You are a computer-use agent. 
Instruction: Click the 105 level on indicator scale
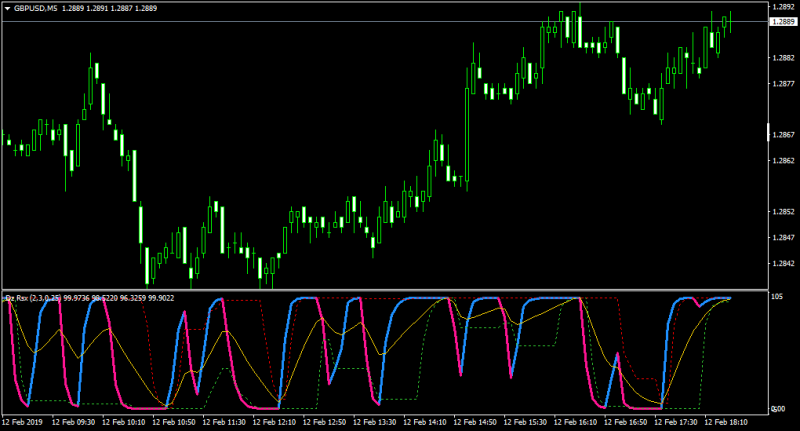pos(777,296)
